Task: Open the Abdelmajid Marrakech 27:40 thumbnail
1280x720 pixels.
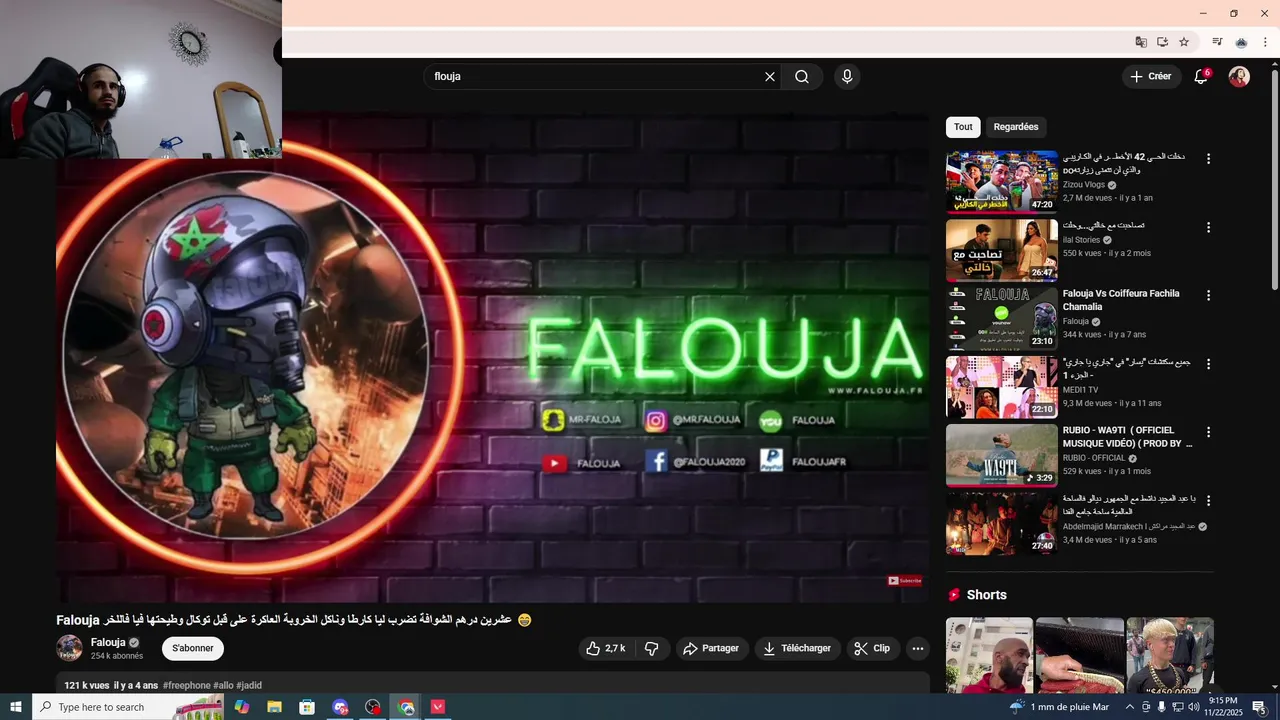Action: pos(1002,524)
